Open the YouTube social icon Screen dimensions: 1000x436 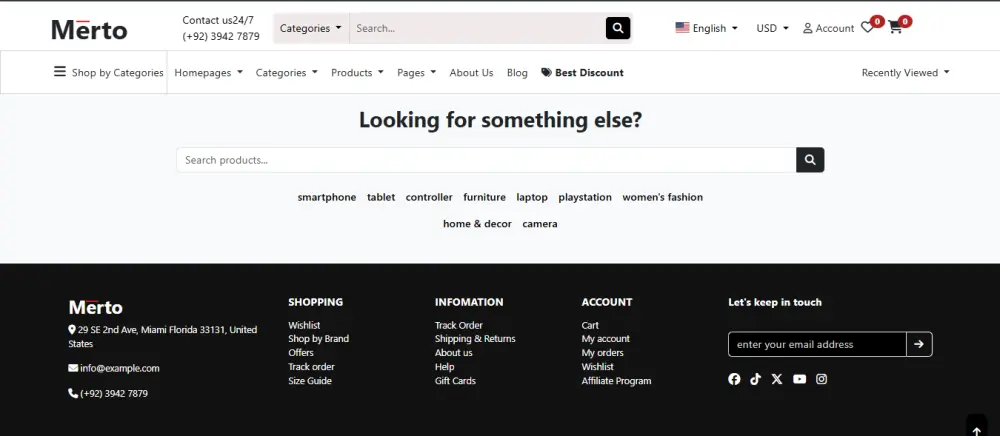pyautogui.click(x=800, y=379)
